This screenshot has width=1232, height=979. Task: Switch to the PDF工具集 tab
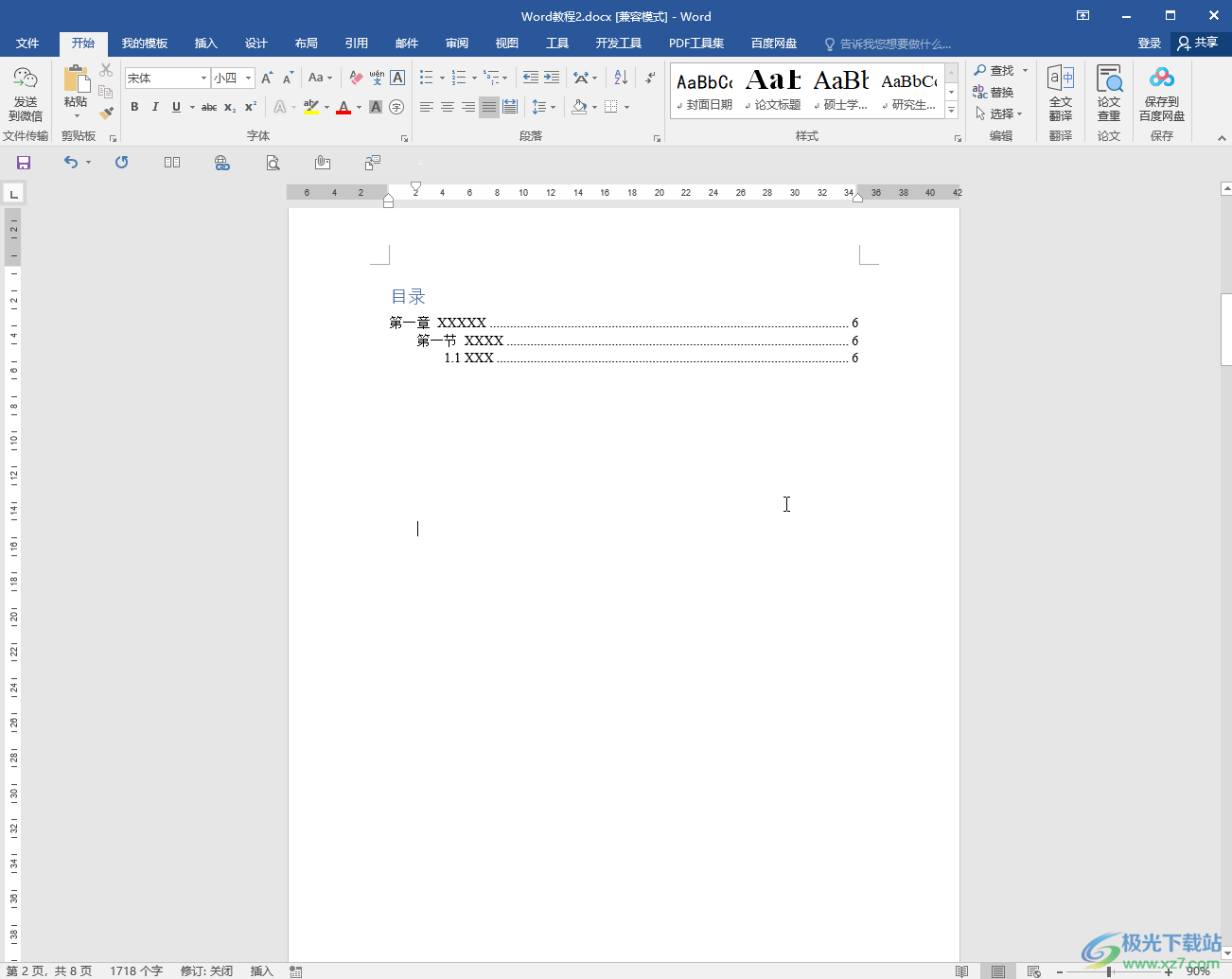pyautogui.click(x=696, y=44)
